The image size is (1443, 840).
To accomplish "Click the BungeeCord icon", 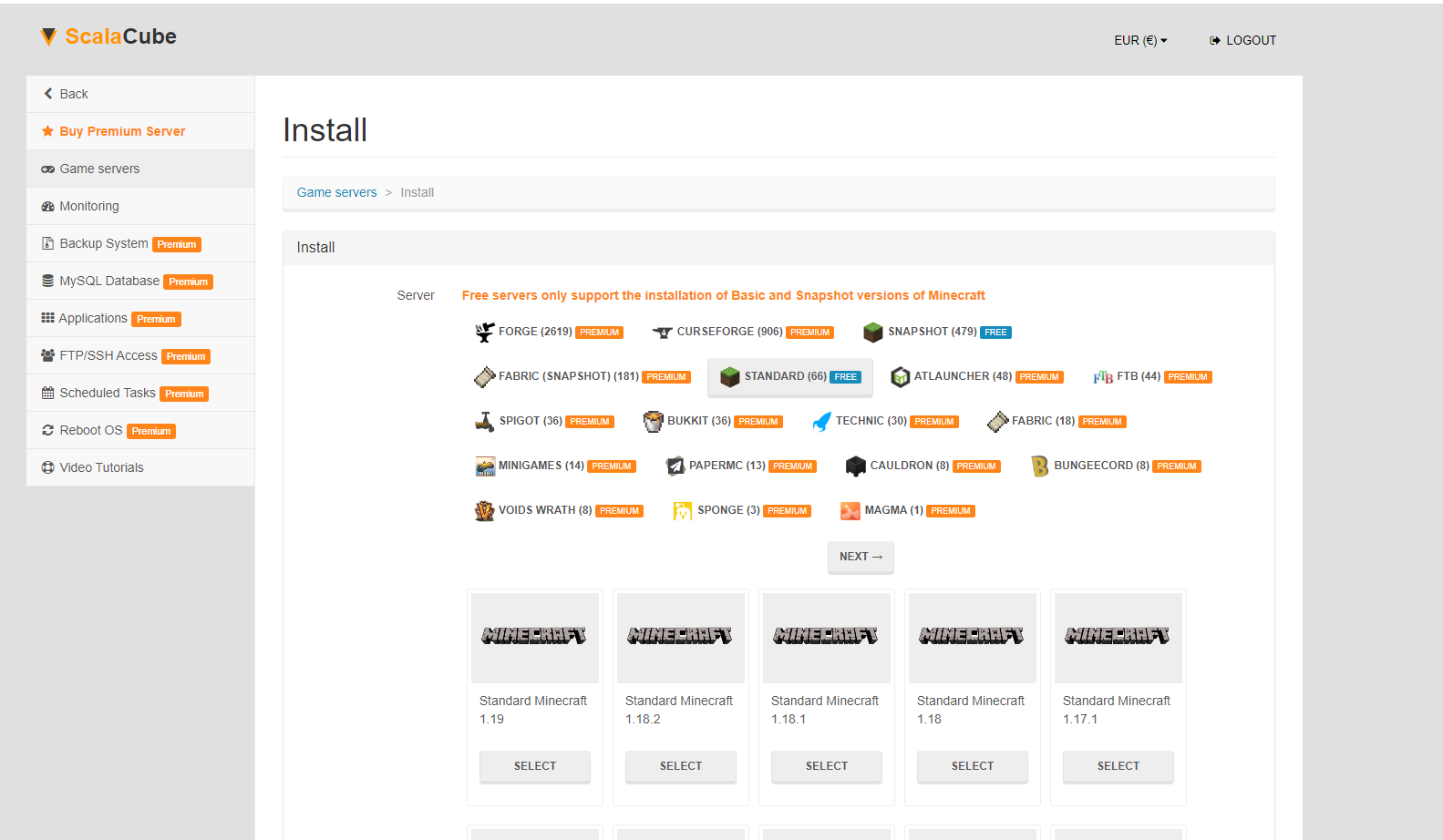I will pos(1040,466).
